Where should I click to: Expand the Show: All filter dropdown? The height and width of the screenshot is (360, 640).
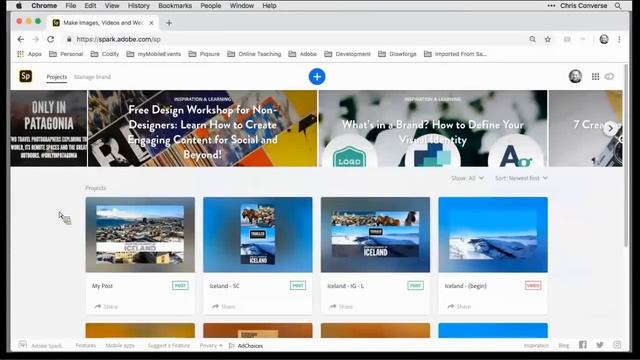pos(467,178)
